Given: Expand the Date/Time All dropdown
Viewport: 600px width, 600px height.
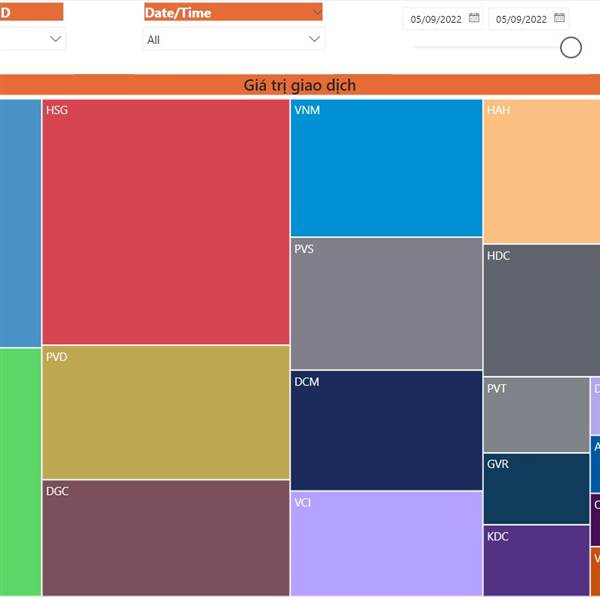Looking at the screenshot, I should [x=234, y=39].
